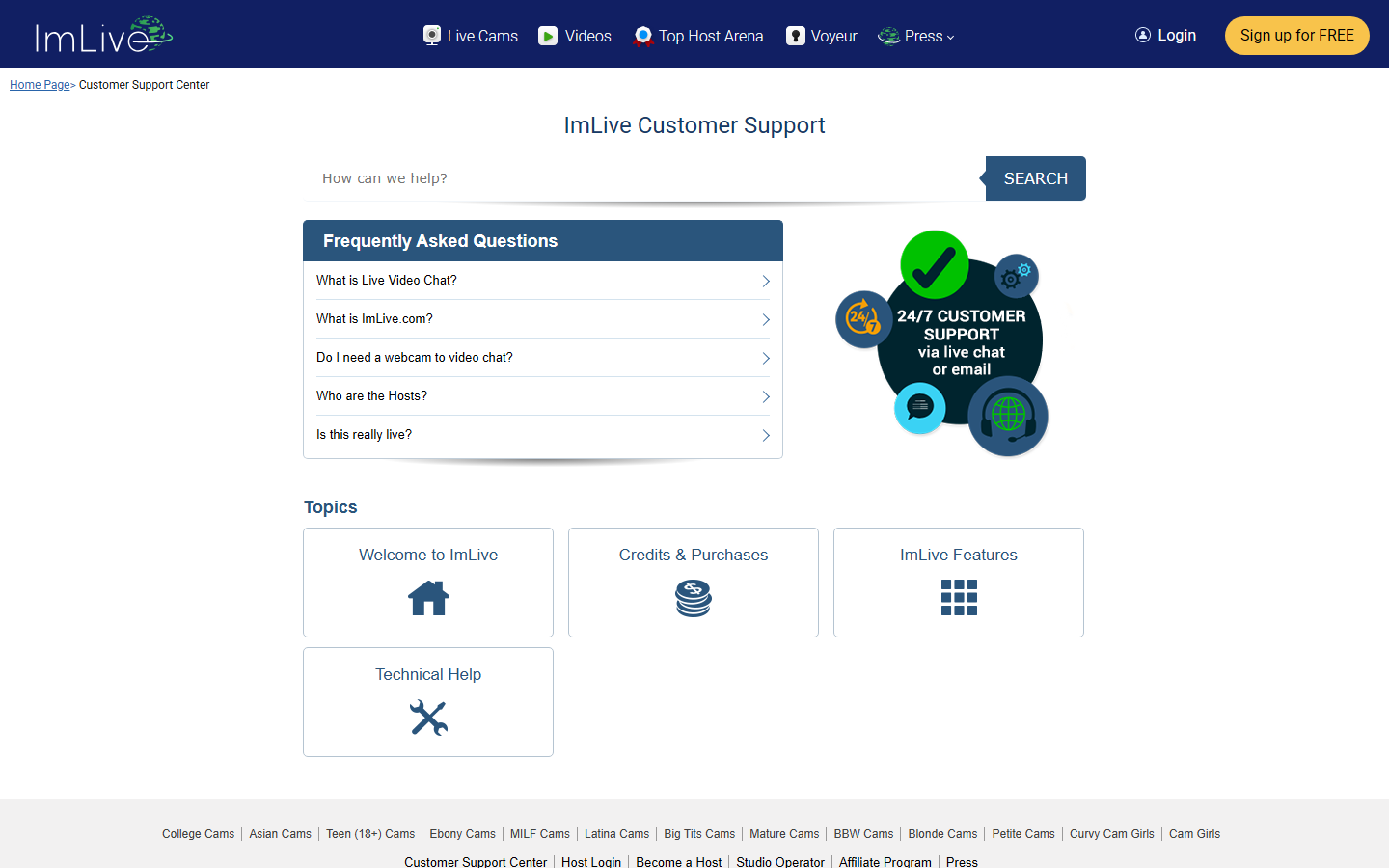Viewport: 1389px width, 868px height.
Task: Click the Live Cams webcam icon
Action: (432, 36)
